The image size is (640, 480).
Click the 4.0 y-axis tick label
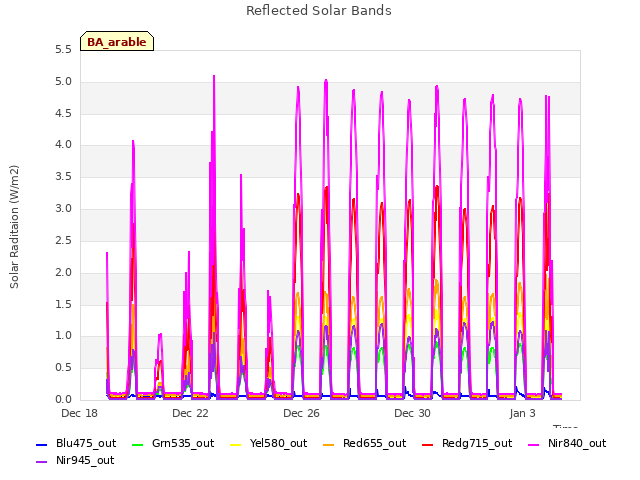63,144
